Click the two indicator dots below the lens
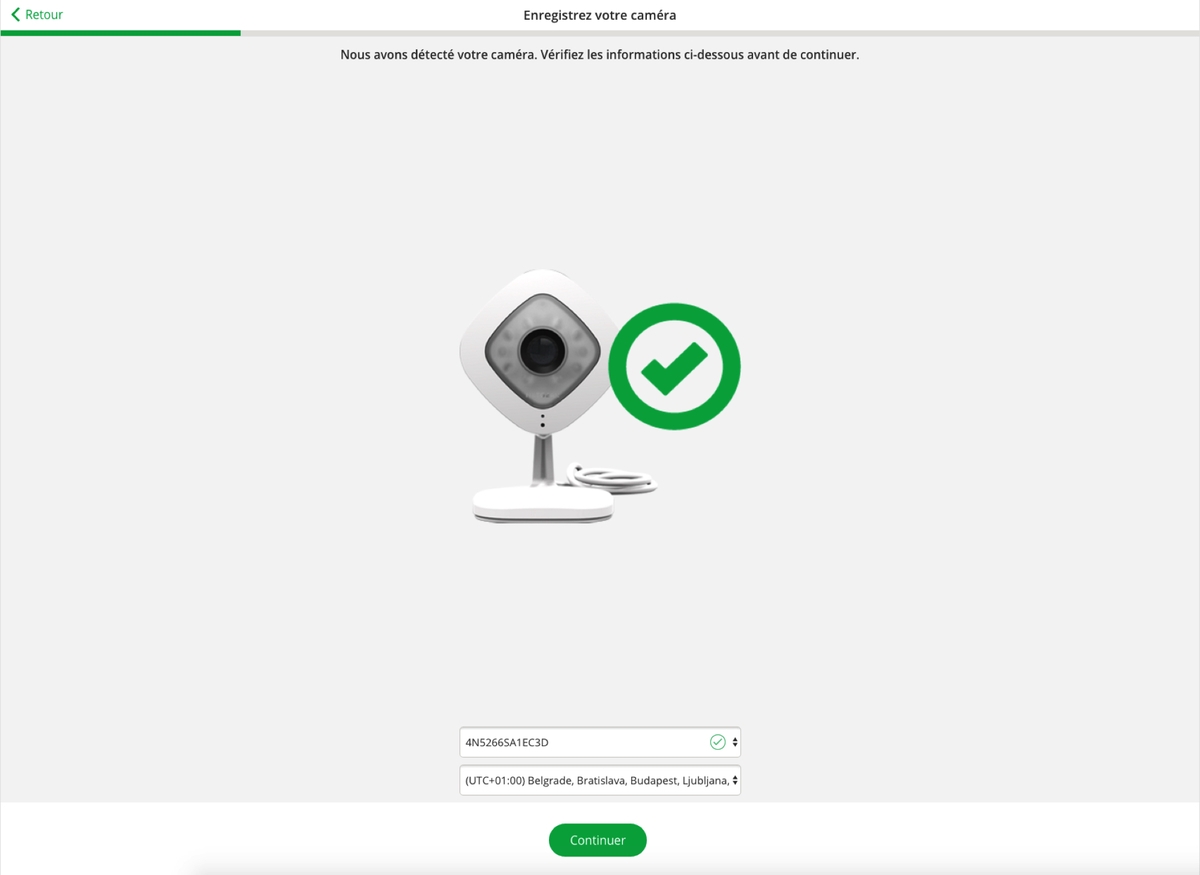This screenshot has width=1200, height=875. [x=543, y=421]
